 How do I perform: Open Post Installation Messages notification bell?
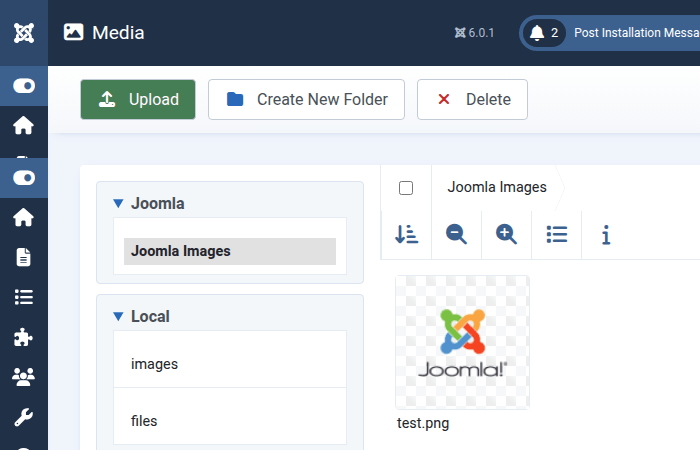pos(538,33)
